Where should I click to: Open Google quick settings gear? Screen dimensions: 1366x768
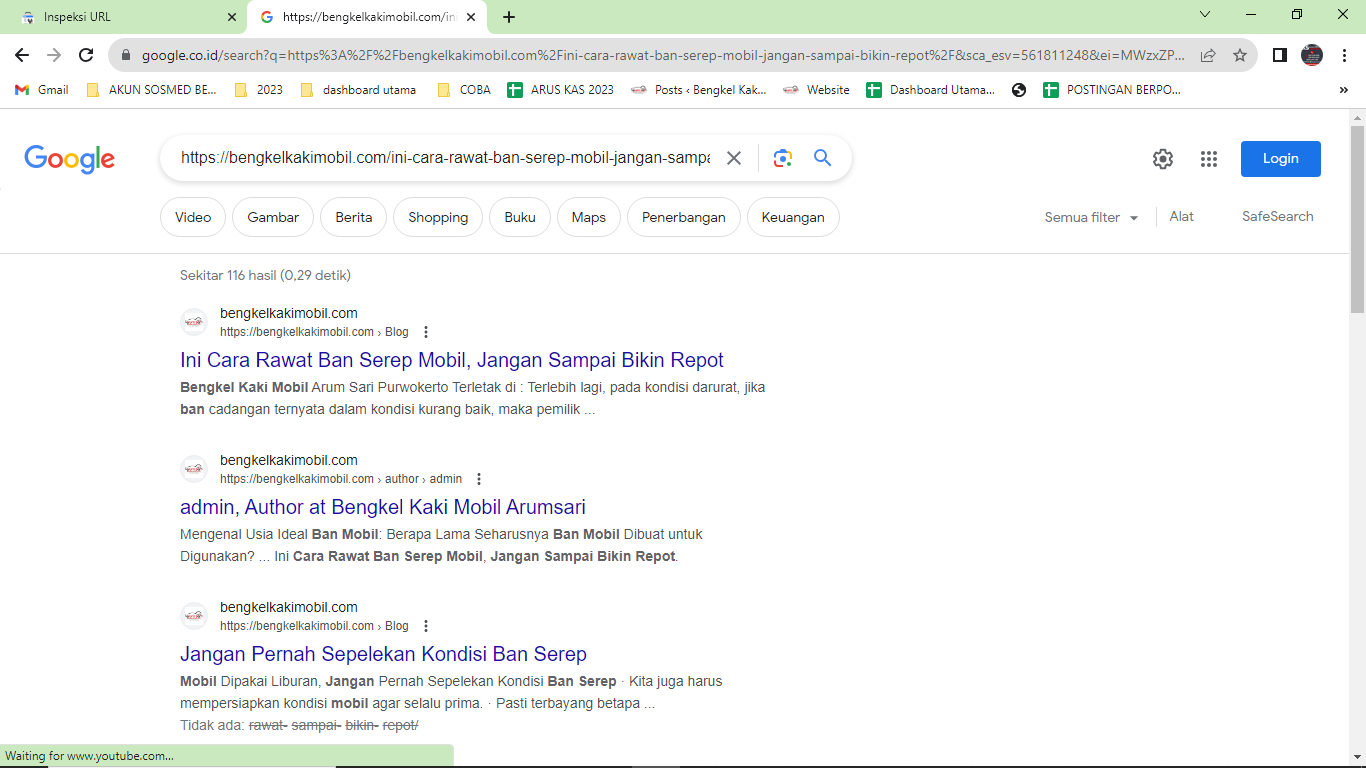(x=1163, y=159)
